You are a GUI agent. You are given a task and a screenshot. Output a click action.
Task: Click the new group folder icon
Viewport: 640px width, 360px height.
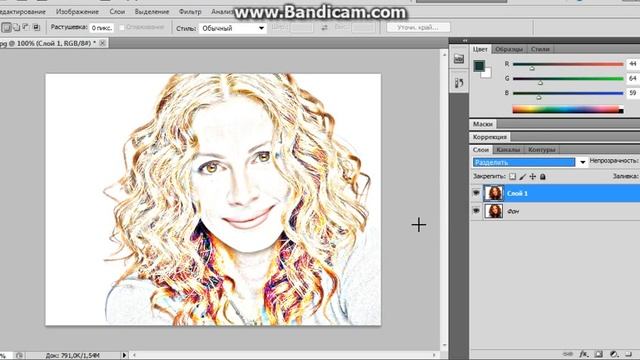(x=629, y=354)
